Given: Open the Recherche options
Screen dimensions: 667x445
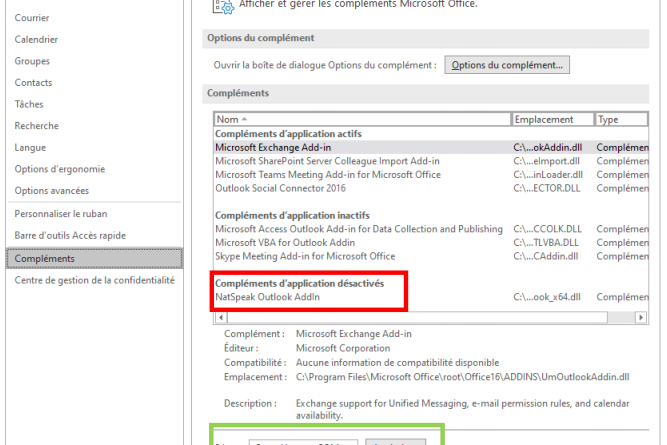Looking at the screenshot, I should 37,126.
